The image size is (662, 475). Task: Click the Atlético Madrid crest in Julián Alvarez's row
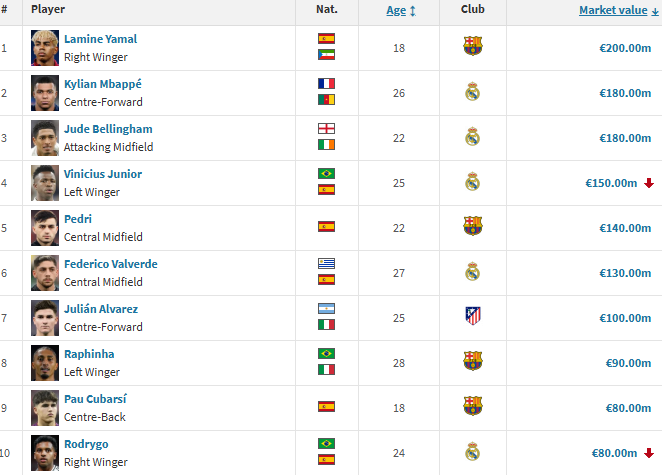pyautogui.click(x=472, y=317)
